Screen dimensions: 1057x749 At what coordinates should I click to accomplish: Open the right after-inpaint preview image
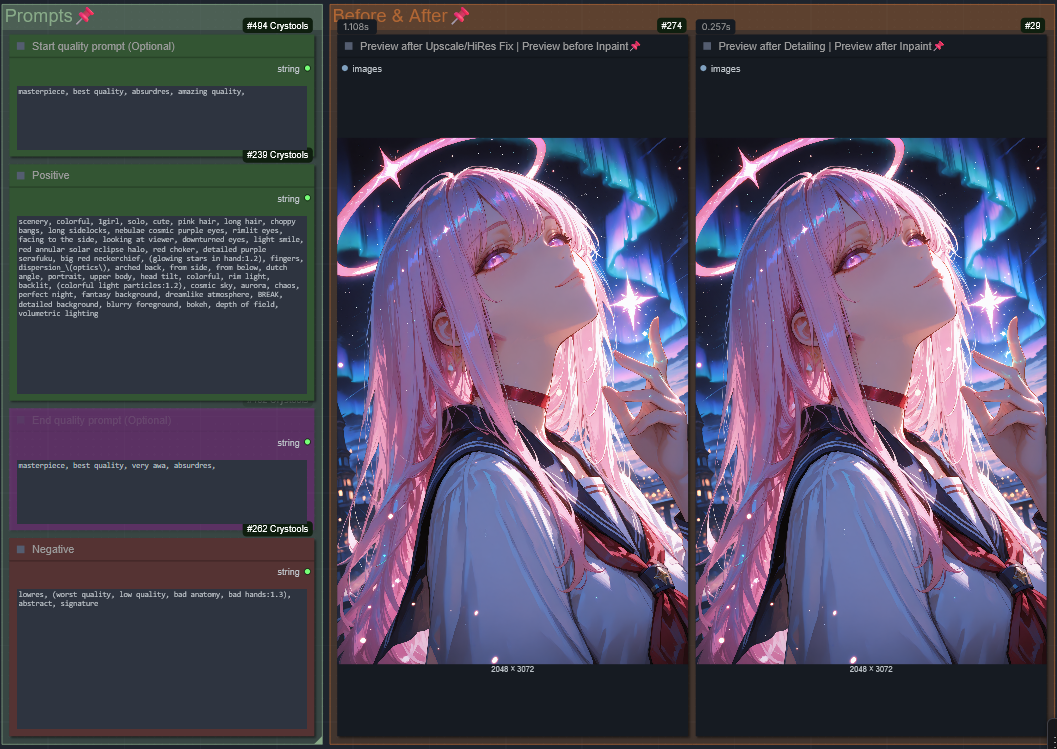pos(870,400)
